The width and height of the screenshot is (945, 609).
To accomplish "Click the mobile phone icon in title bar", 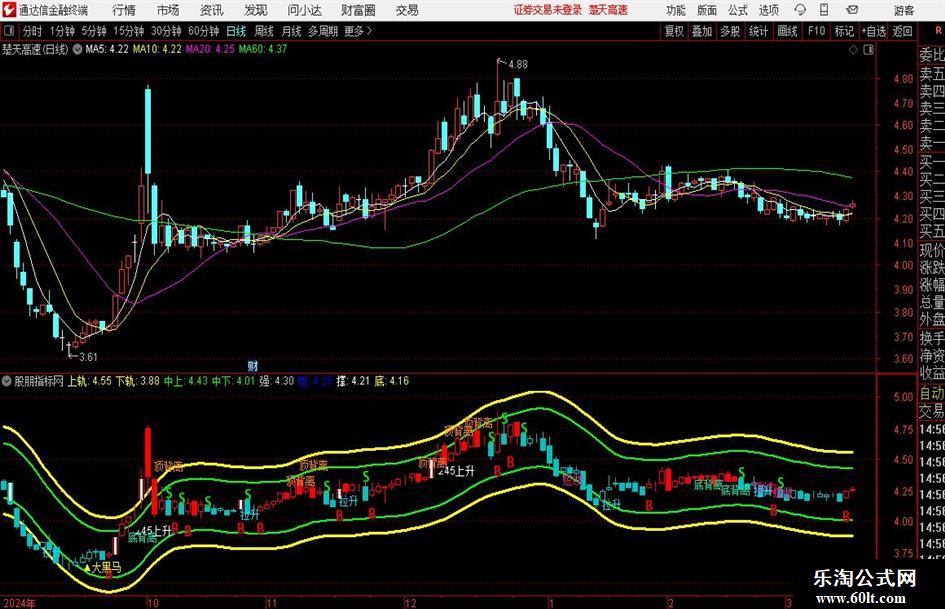I will 824,10.
